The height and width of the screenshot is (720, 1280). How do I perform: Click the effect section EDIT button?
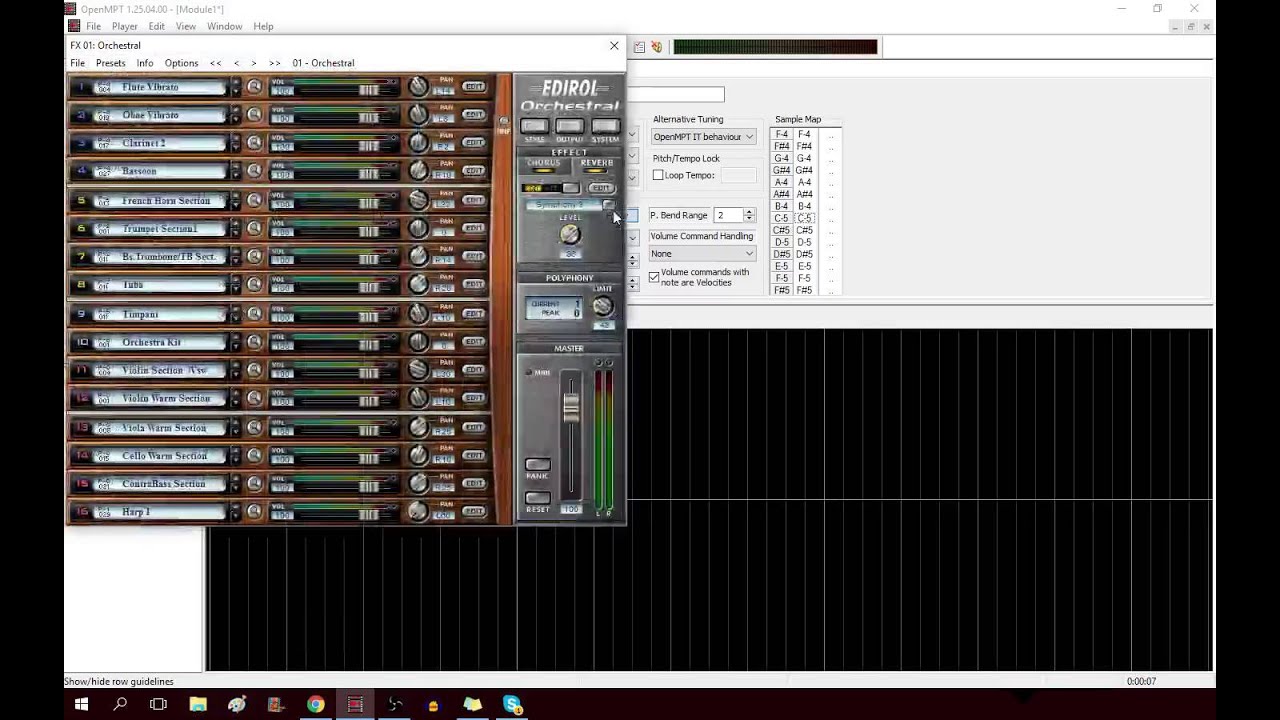tap(600, 188)
